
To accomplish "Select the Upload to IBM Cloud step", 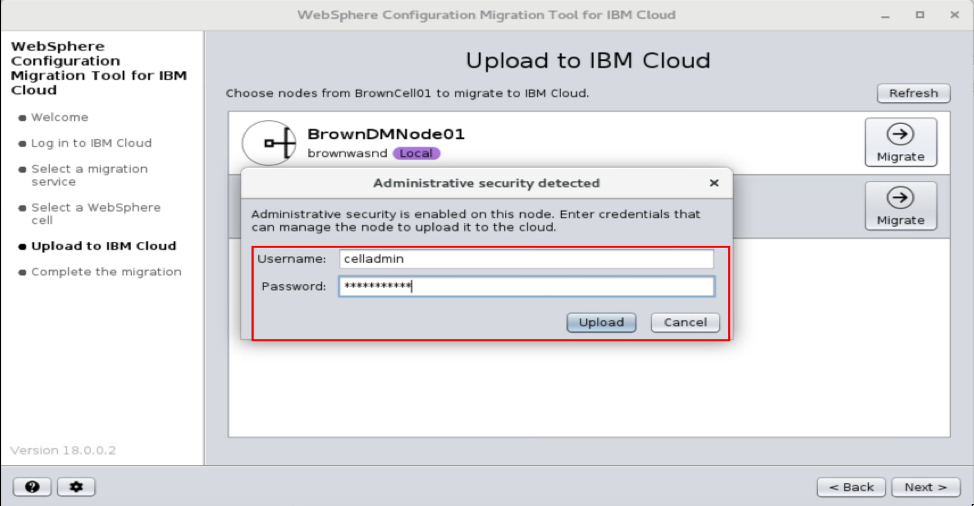I will point(103,246).
